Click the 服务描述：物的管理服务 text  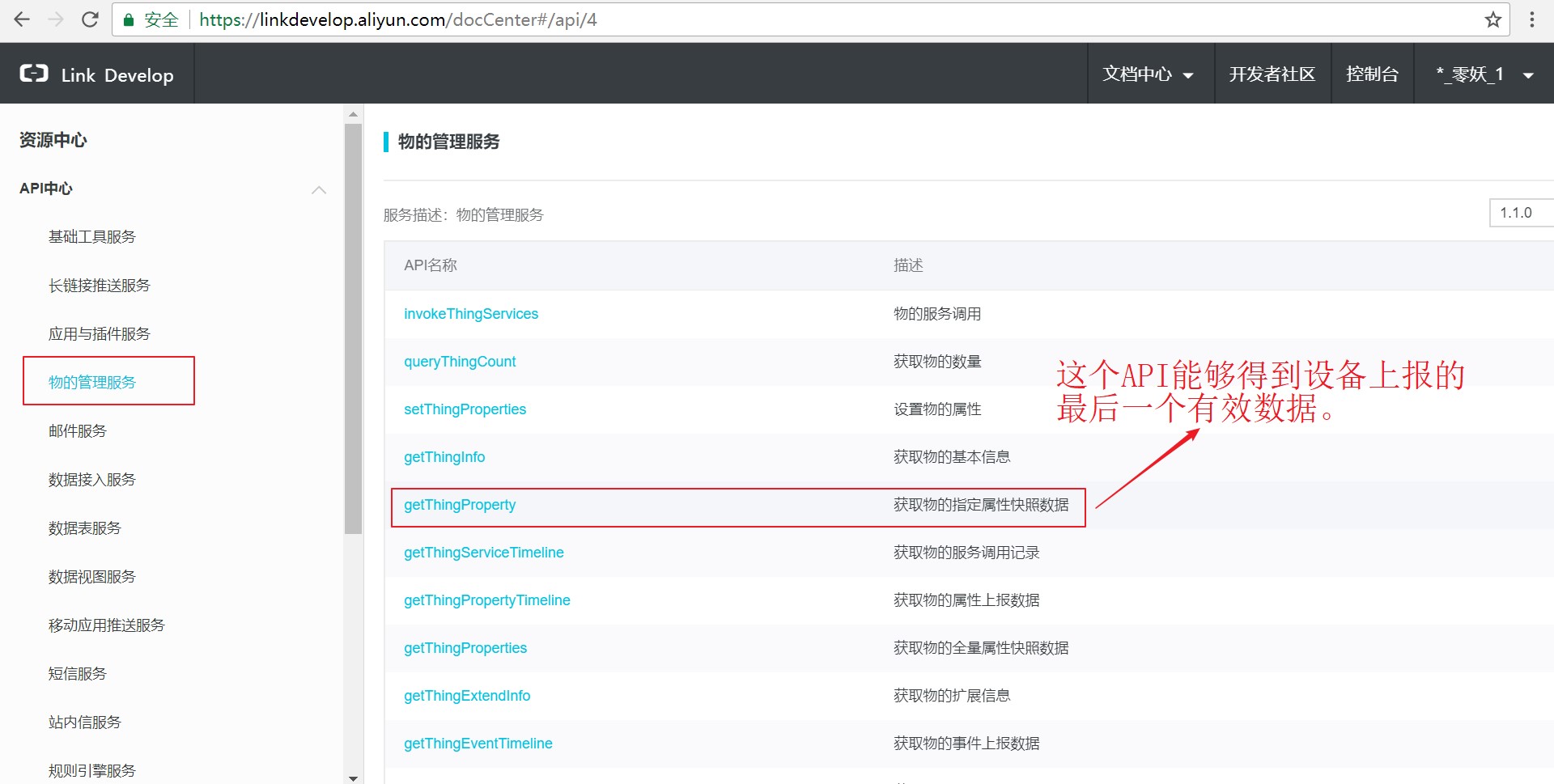pos(464,215)
